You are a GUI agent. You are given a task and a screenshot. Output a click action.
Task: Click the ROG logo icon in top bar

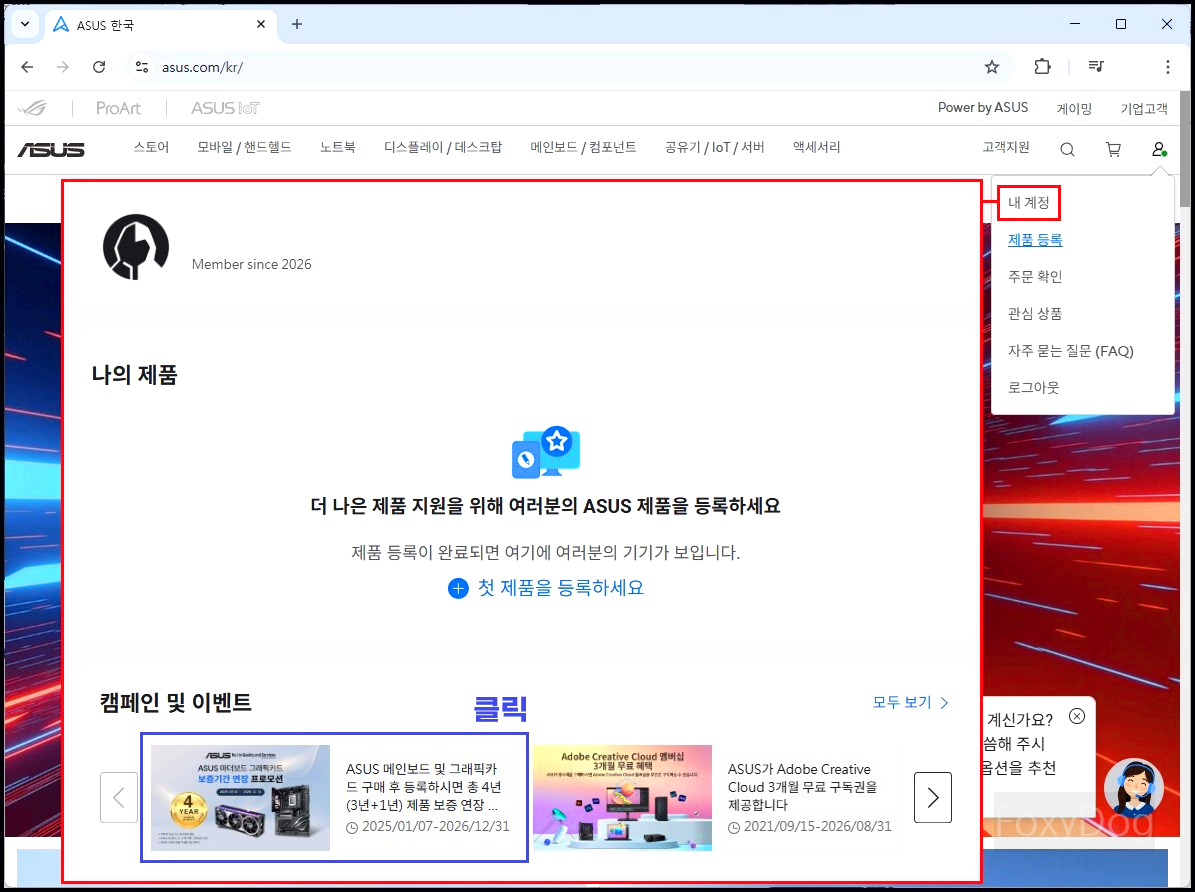pyautogui.click(x=33, y=108)
